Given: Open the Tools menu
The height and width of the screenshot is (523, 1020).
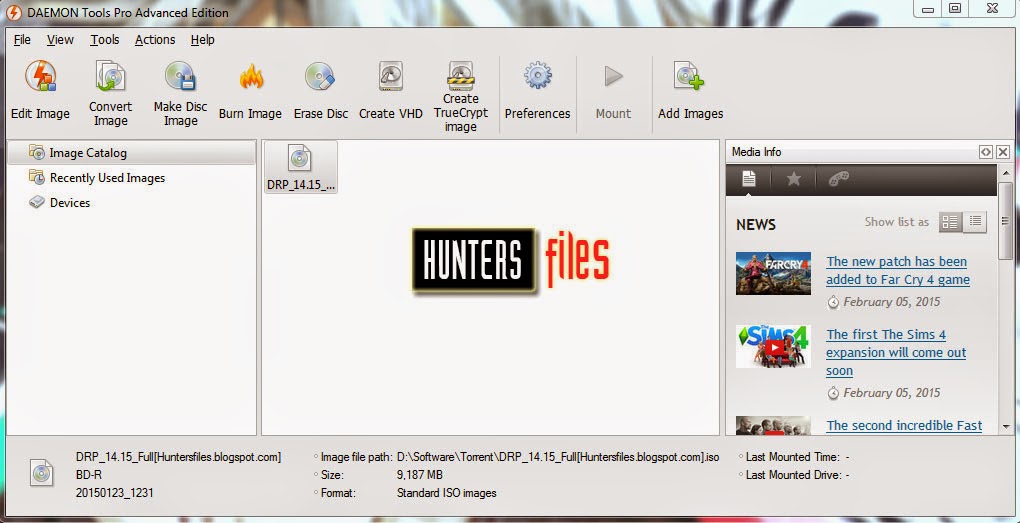Looking at the screenshot, I should pos(105,40).
